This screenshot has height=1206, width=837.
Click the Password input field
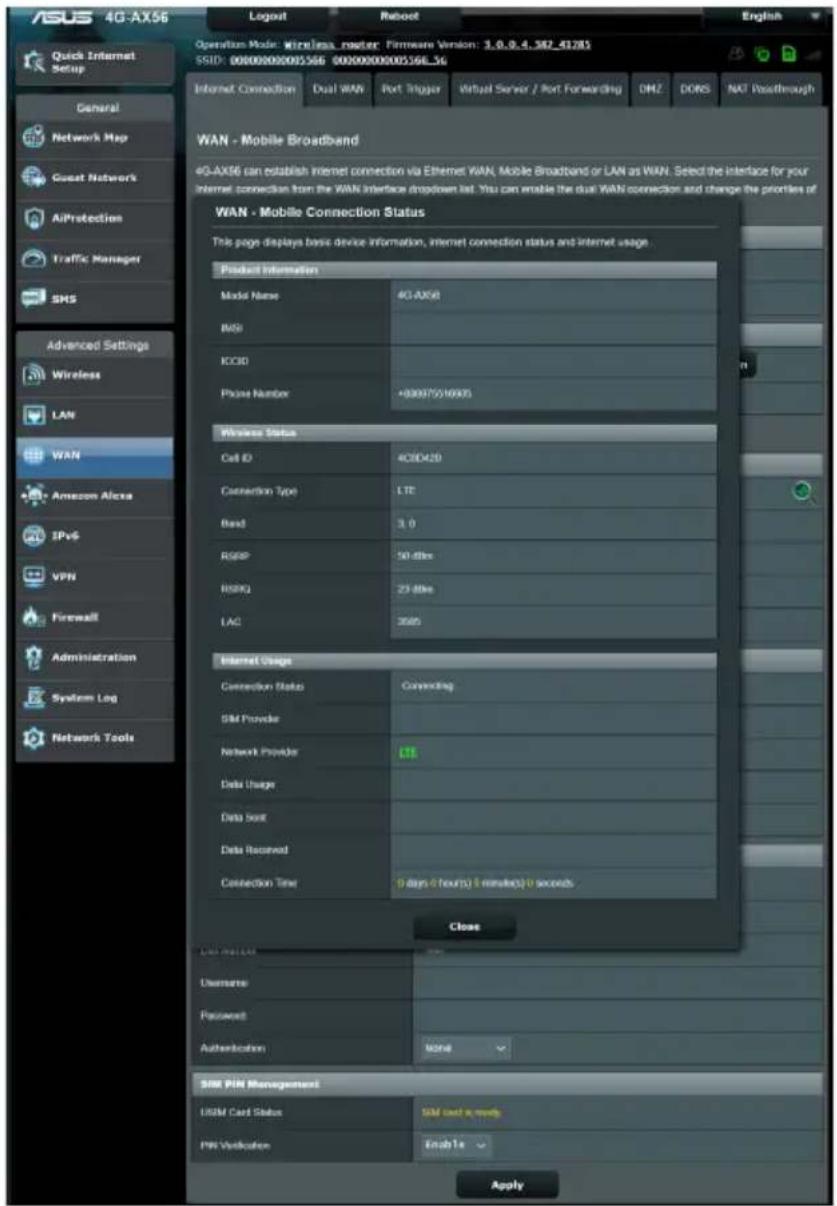pyautogui.click(x=617, y=1016)
